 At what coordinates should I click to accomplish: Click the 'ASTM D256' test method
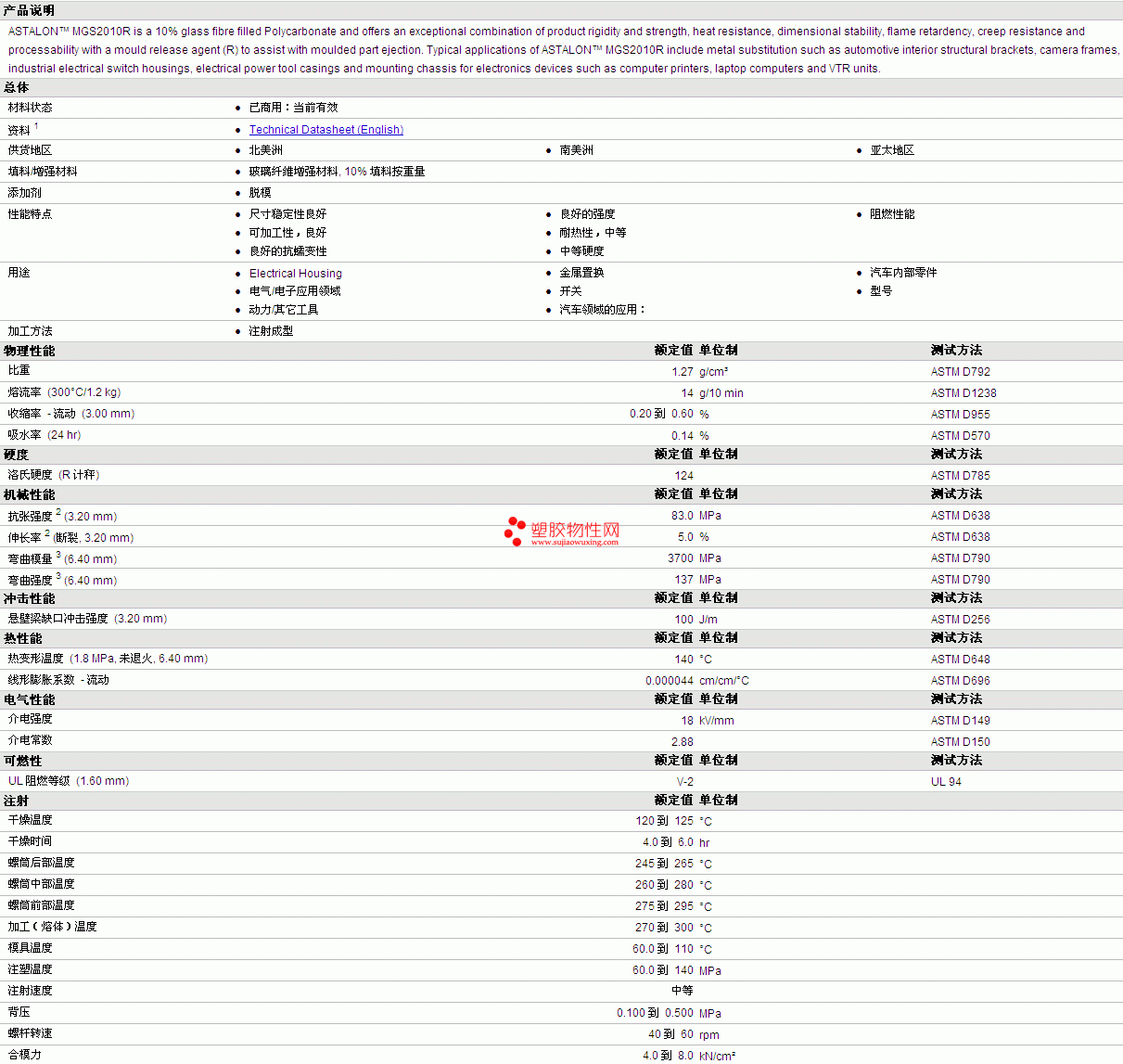pyautogui.click(x=961, y=620)
